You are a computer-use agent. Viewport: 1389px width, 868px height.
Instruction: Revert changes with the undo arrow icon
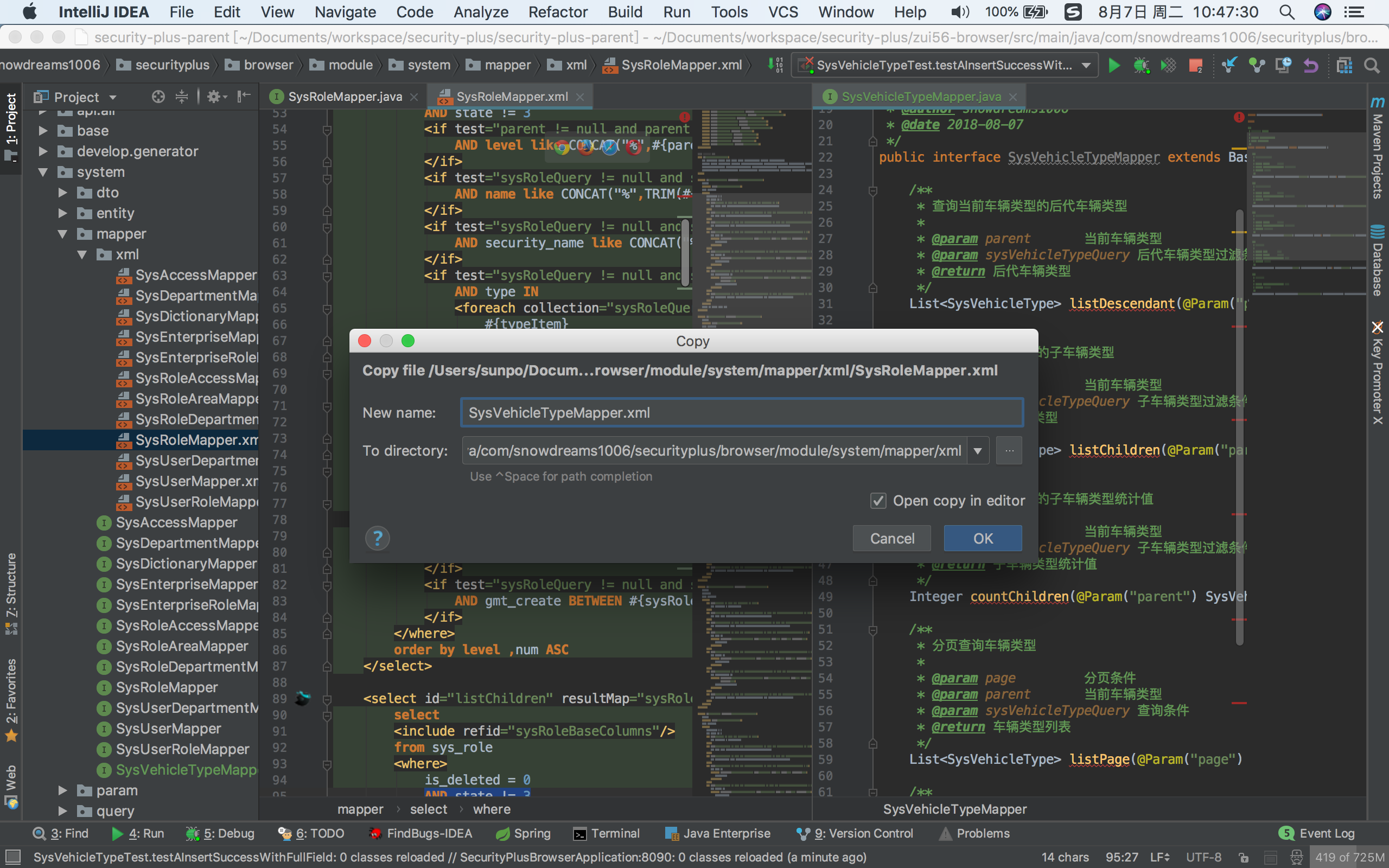(x=1311, y=66)
